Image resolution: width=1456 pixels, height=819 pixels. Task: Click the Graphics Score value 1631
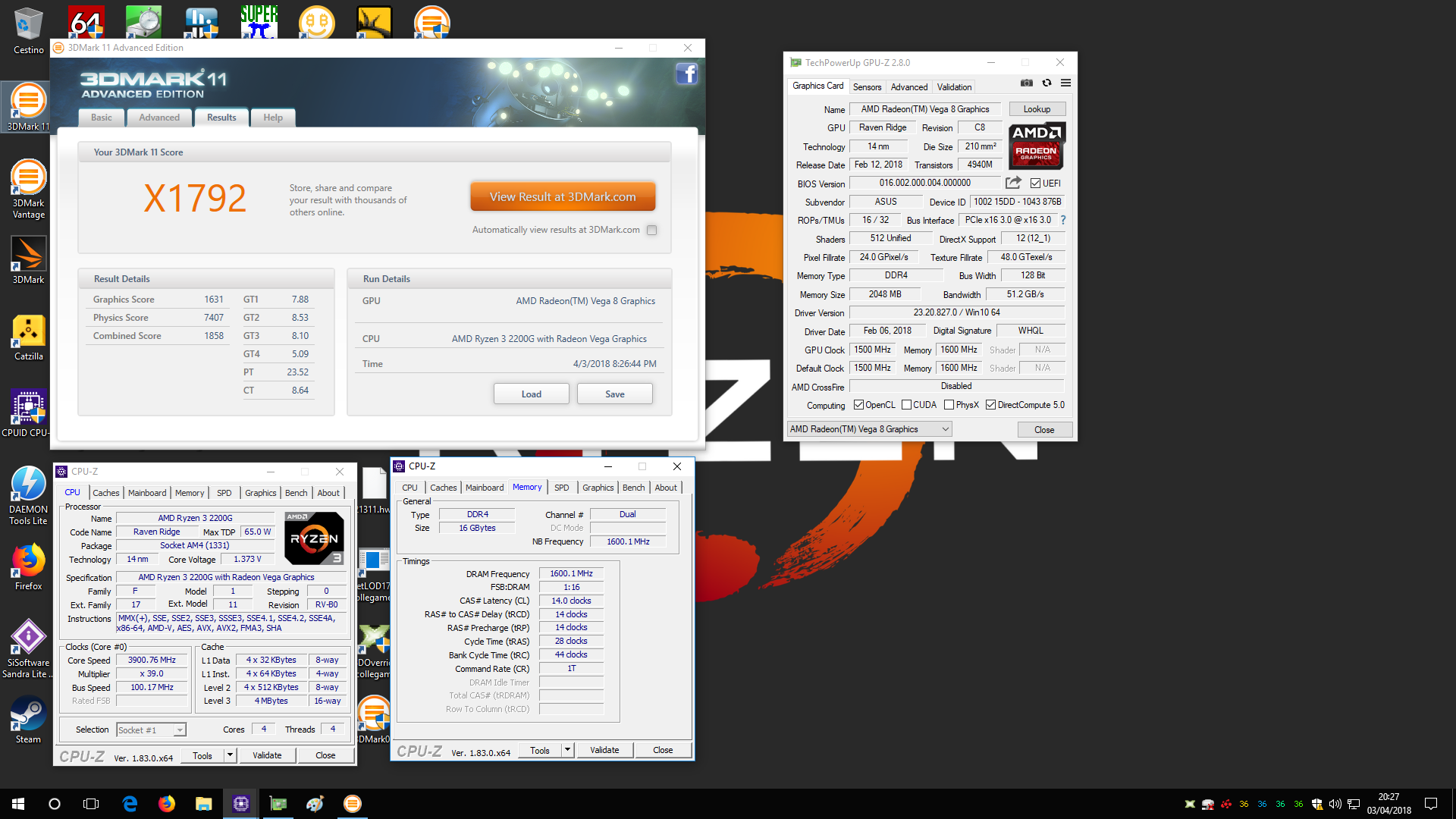214,300
